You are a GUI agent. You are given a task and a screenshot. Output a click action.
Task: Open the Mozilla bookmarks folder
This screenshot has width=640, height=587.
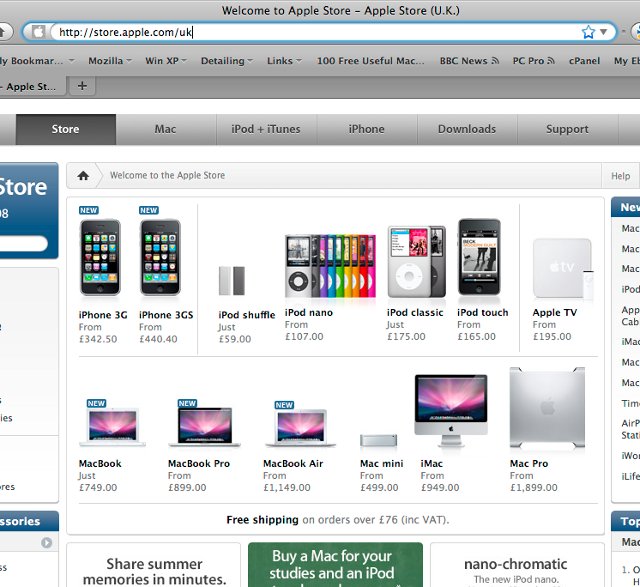110,61
